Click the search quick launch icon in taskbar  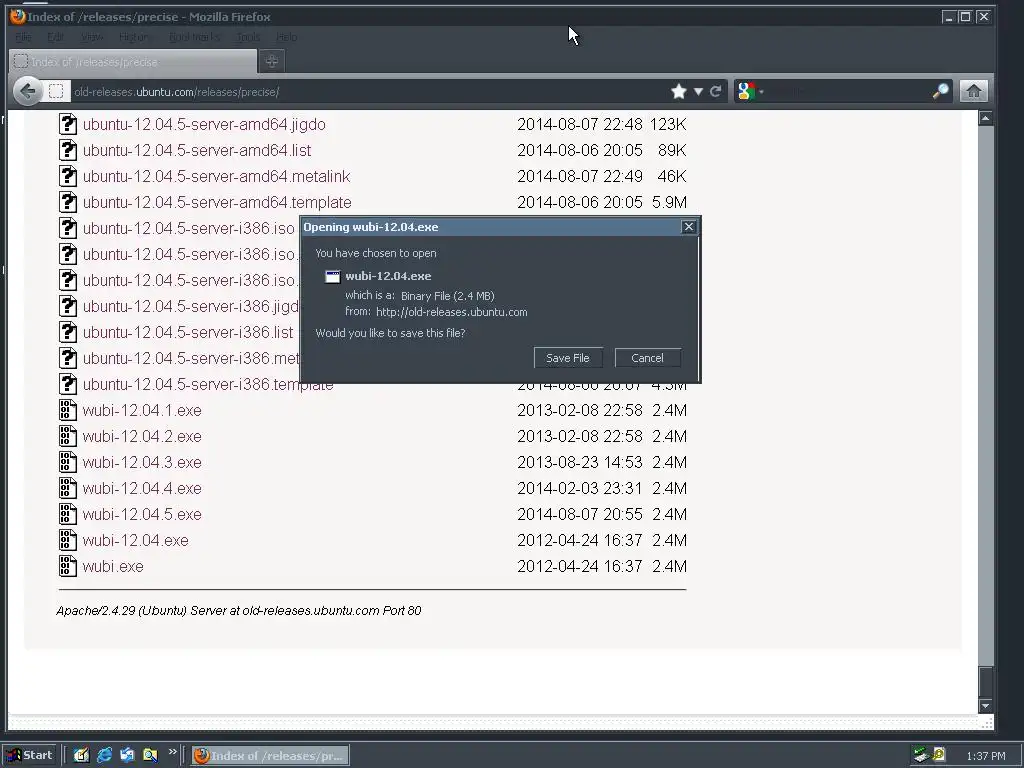point(150,756)
